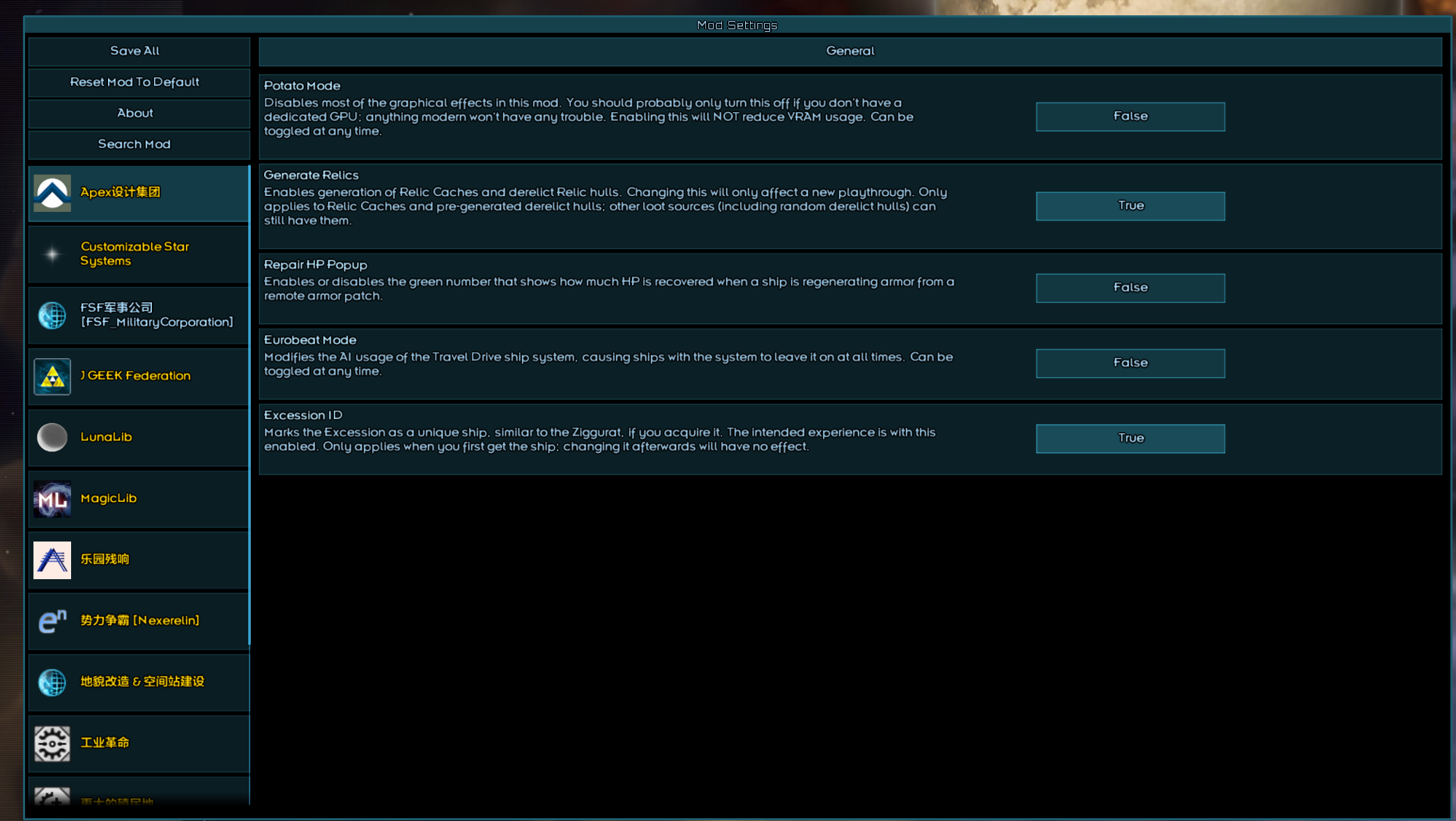
Task: Select 地貌改造 & 空间站建设 mod entry
Action: click(x=142, y=682)
